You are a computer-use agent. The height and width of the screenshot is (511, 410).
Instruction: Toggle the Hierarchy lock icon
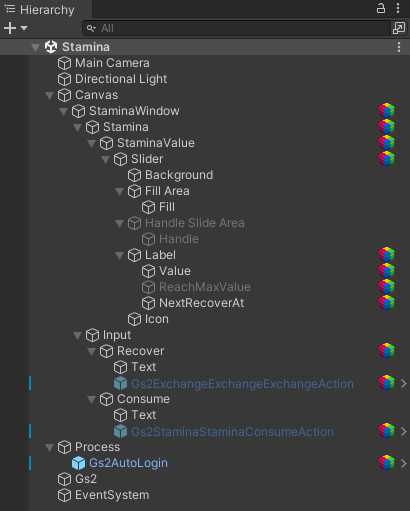click(x=381, y=8)
